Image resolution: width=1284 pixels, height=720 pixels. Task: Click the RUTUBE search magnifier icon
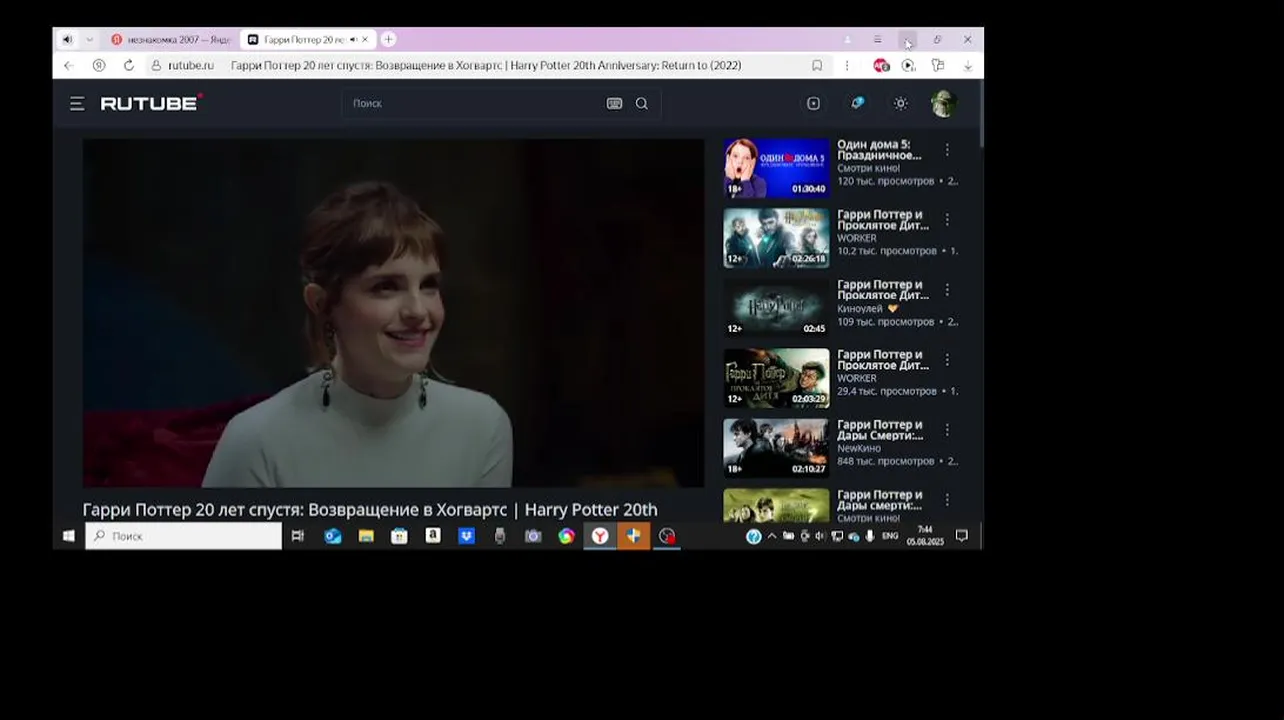[x=642, y=104]
